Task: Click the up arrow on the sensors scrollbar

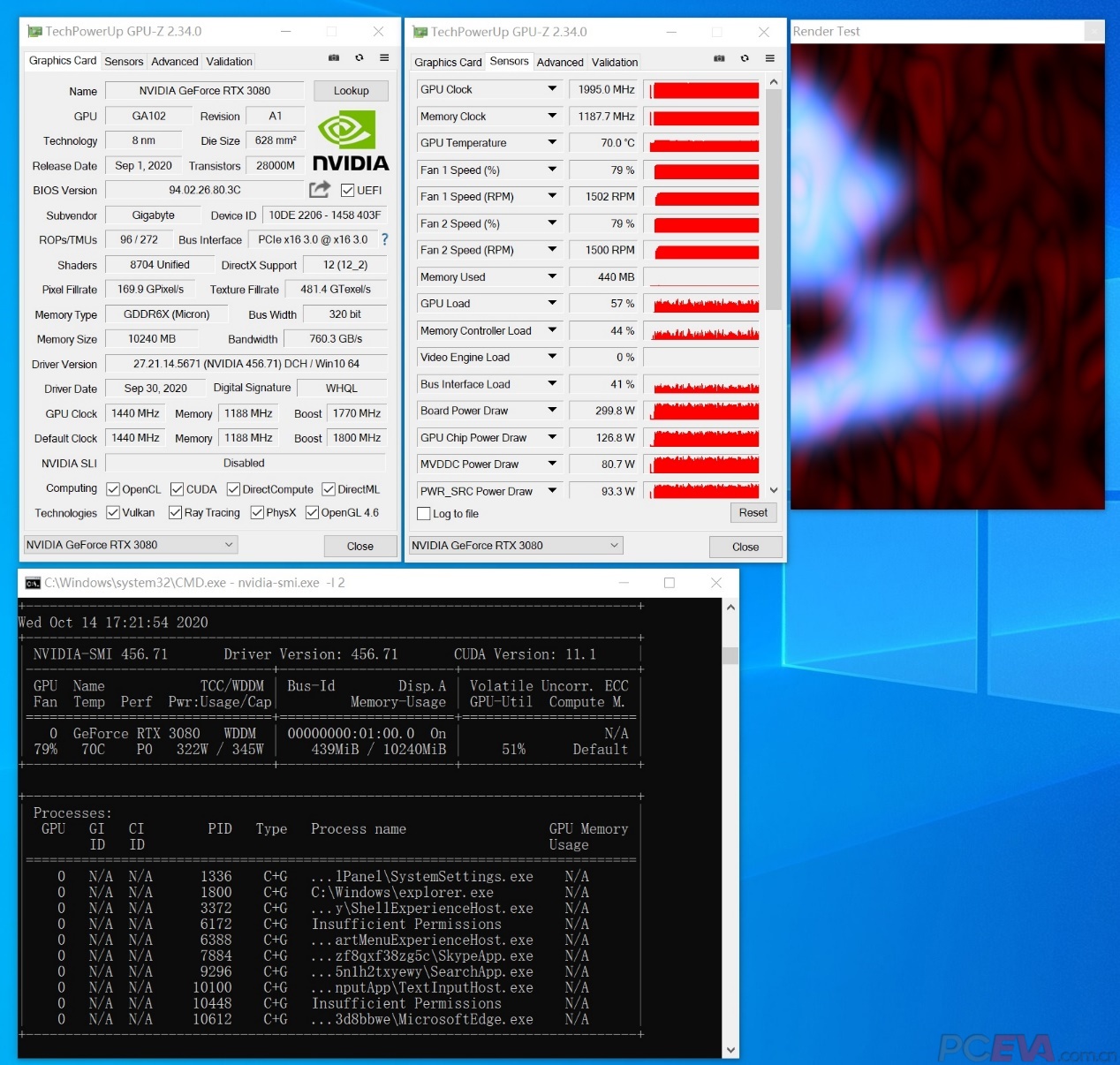Action: coord(773,80)
